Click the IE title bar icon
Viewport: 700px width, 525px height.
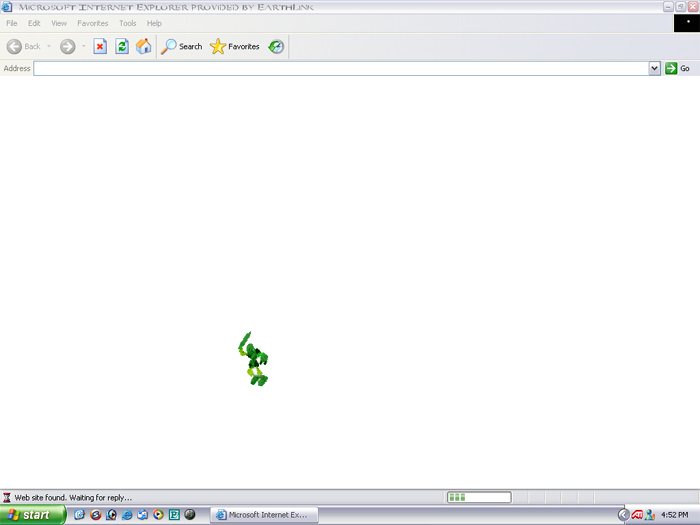coord(7,7)
